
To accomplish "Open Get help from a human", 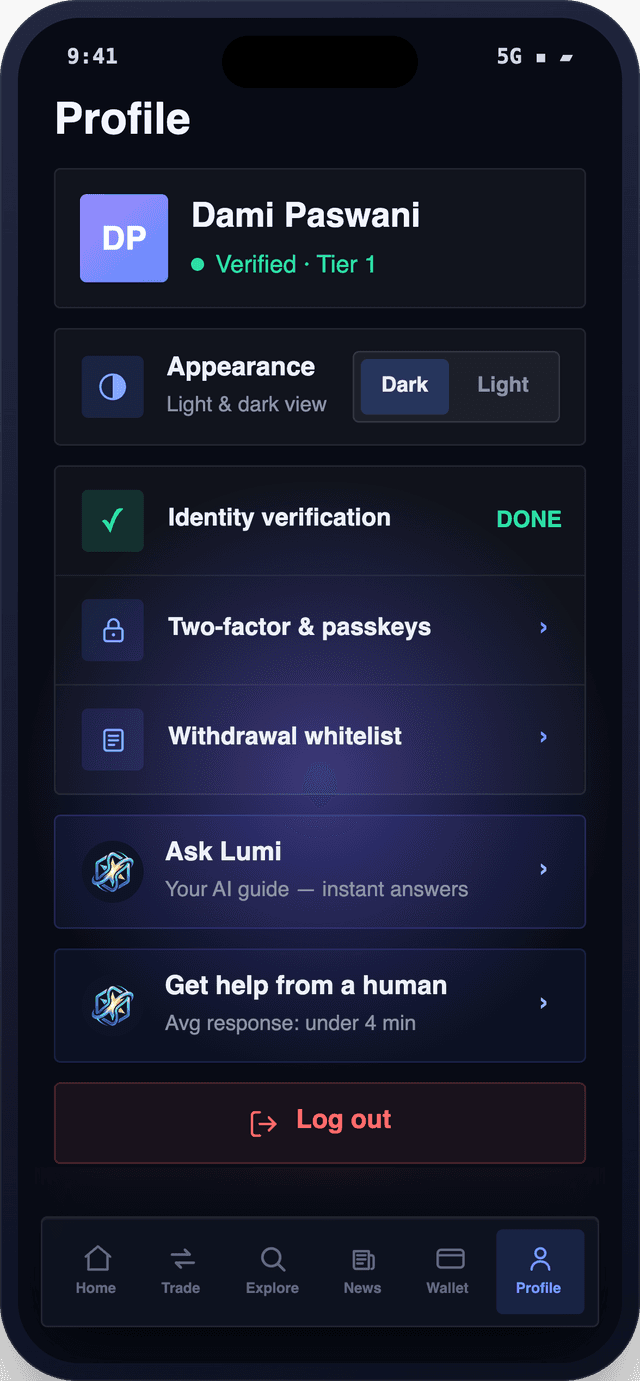I will tap(320, 1005).
